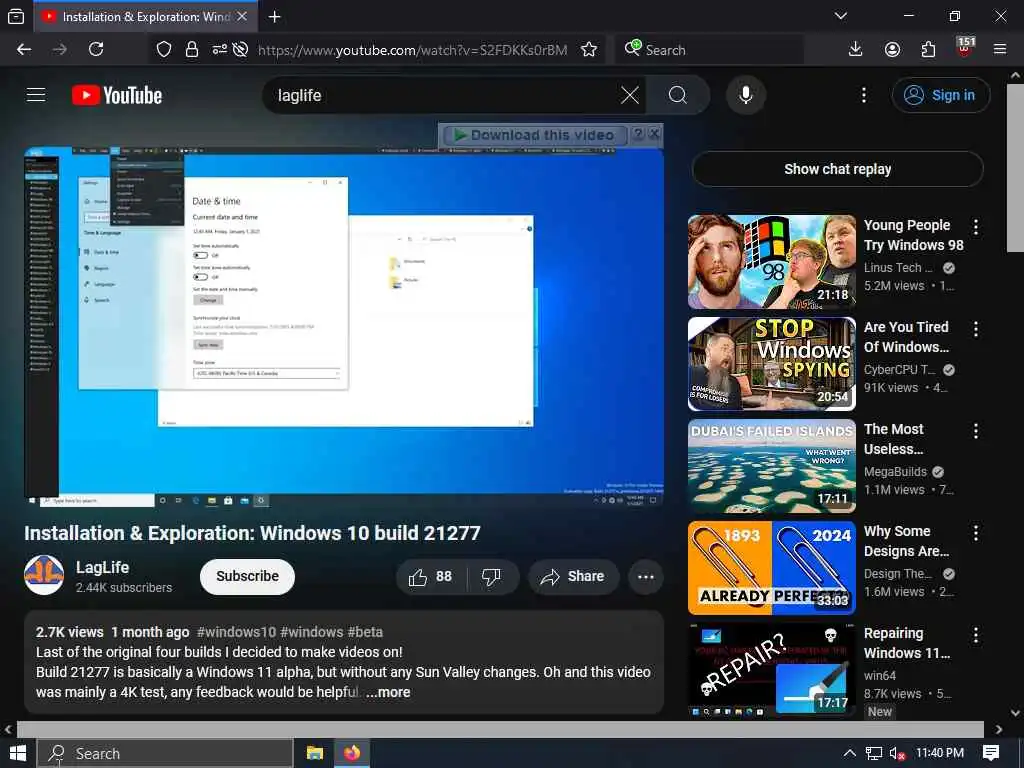Show chat replay
Image resolution: width=1024 pixels, height=768 pixels.
coord(837,169)
